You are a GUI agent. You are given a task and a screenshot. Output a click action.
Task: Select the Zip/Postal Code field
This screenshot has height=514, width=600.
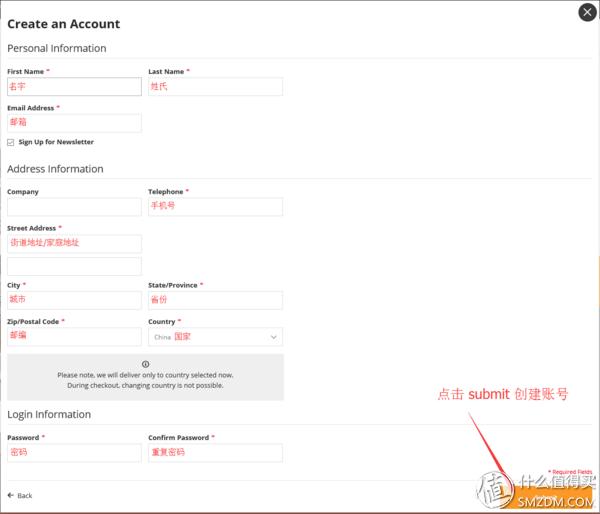coord(74,337)
